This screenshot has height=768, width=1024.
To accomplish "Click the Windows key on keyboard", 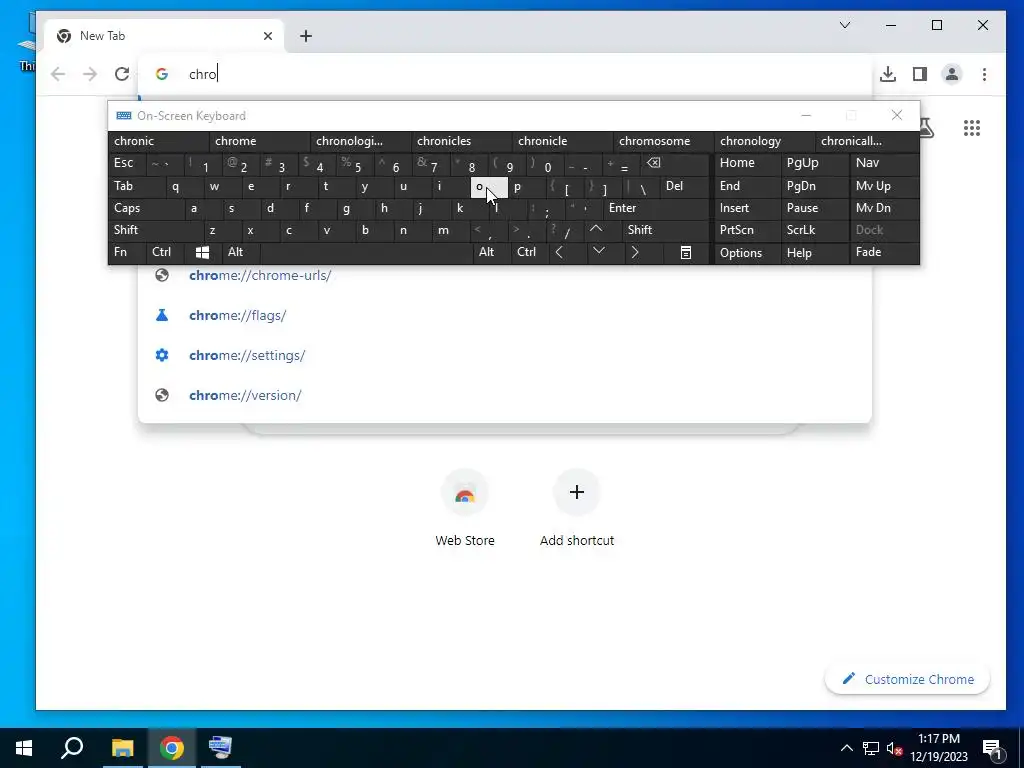I will [x=202, y=252].
